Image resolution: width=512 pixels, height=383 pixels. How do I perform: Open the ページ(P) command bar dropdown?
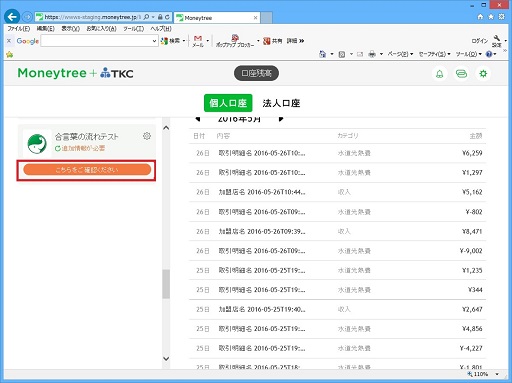point(400,54)
